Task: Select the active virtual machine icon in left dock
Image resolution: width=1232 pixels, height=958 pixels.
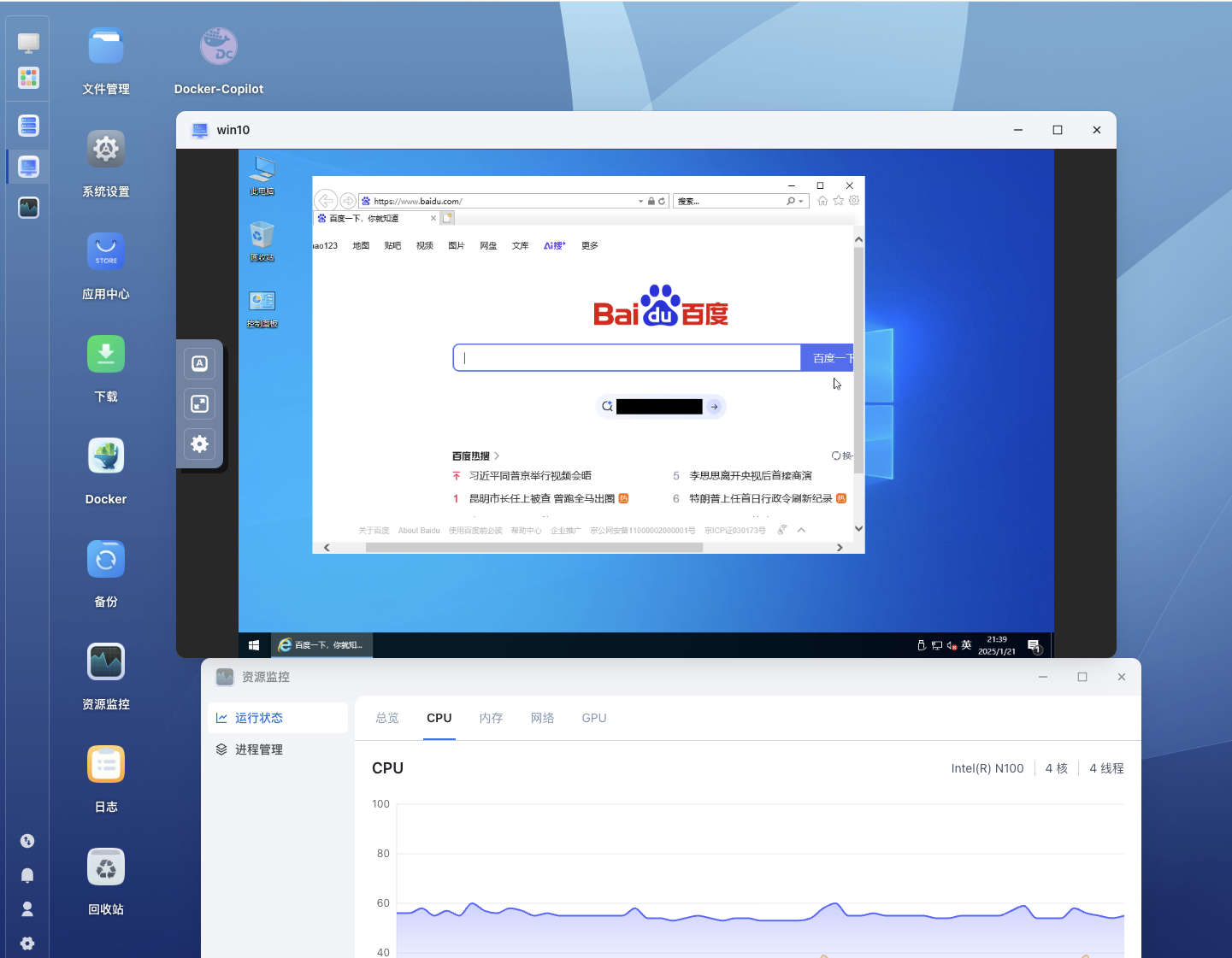Action: [28, 167]
